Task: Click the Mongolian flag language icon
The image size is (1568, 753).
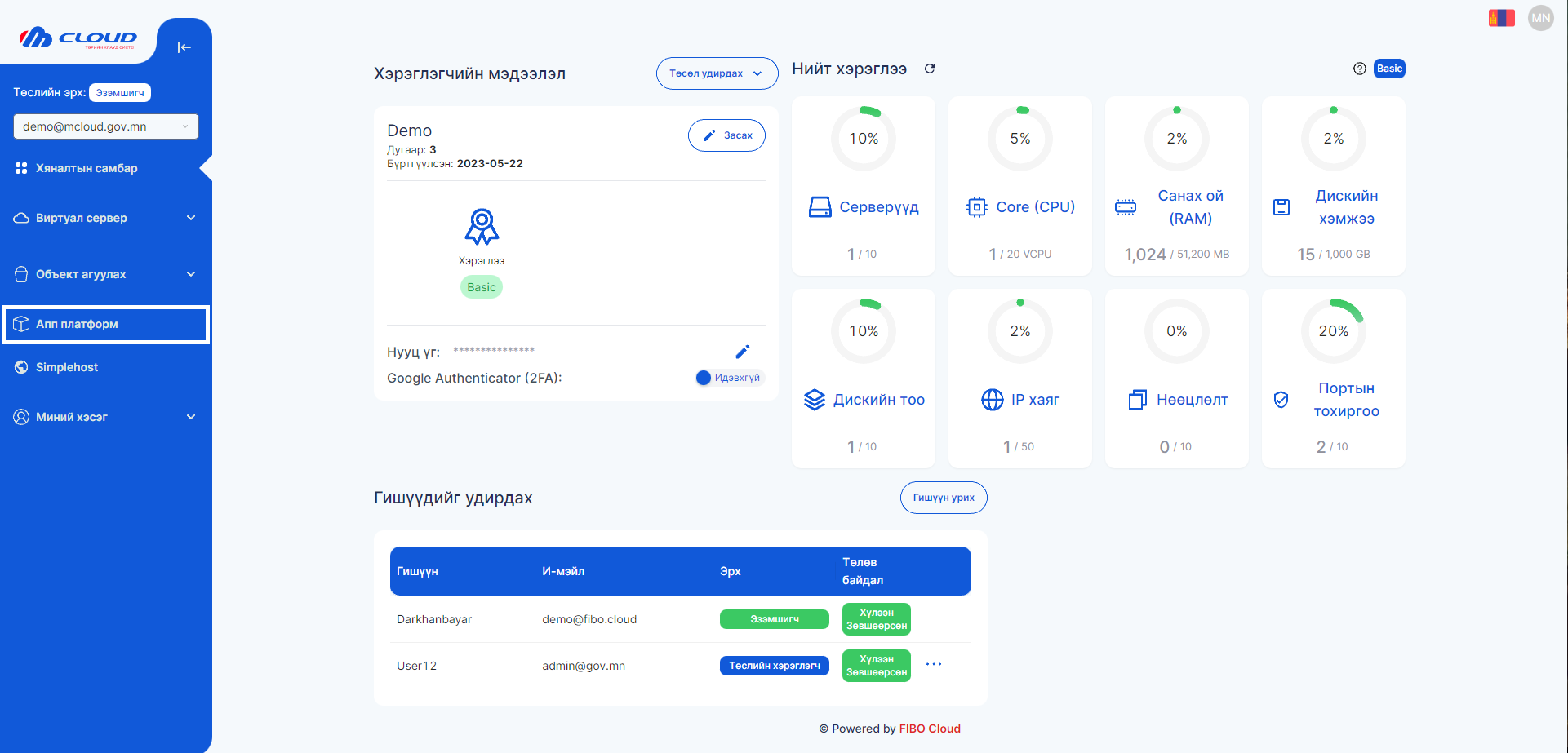Action: [1501, 17]
